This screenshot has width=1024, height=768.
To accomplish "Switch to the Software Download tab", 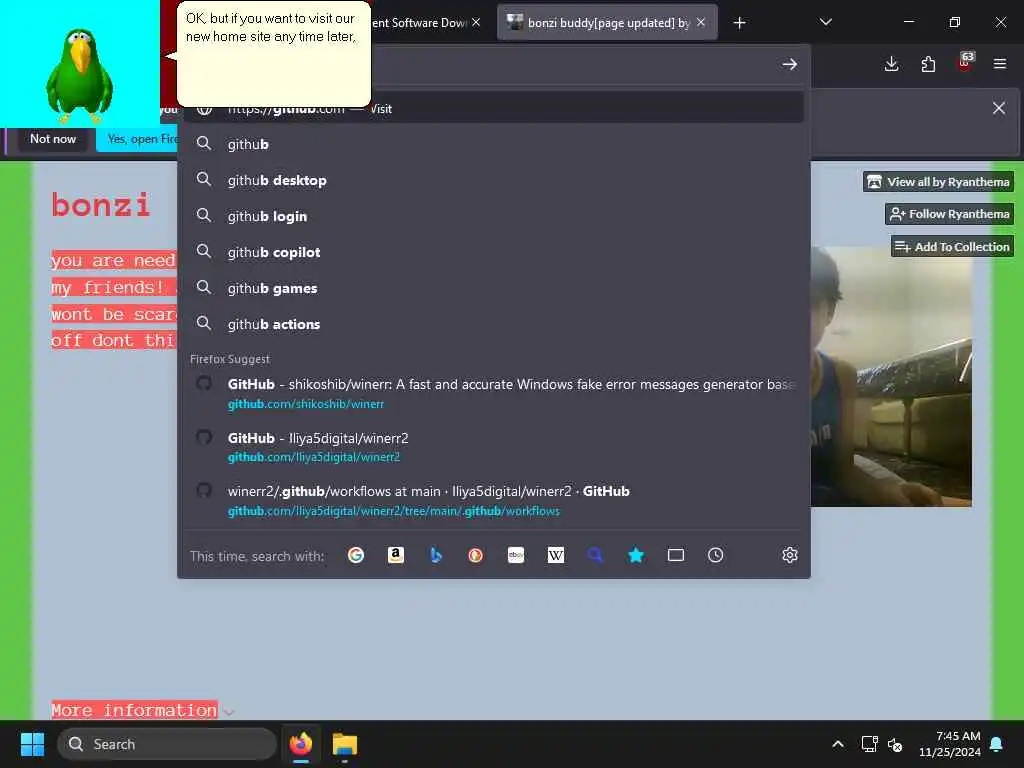I will click(x=418, y=23).
